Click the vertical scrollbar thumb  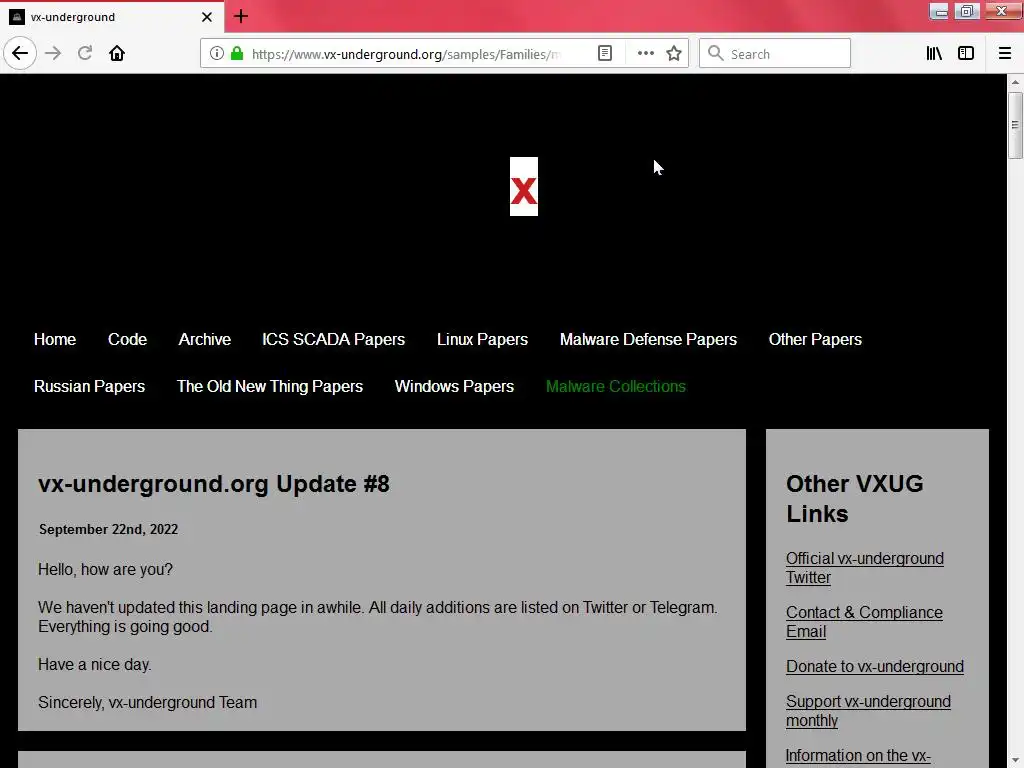click(1015, 125)
